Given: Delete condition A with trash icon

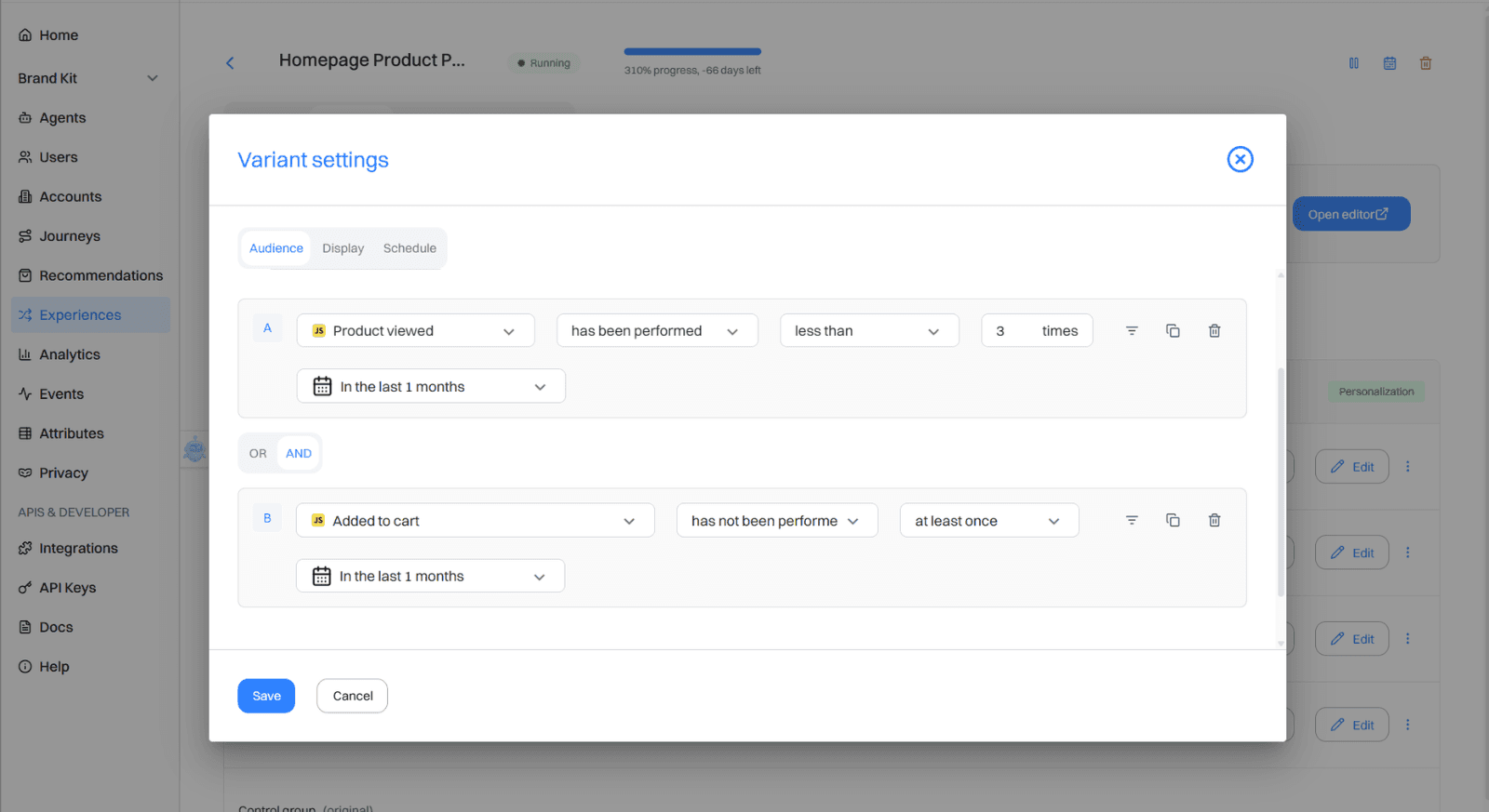Looking at the screenshot, I should (x=1214, y=331).
